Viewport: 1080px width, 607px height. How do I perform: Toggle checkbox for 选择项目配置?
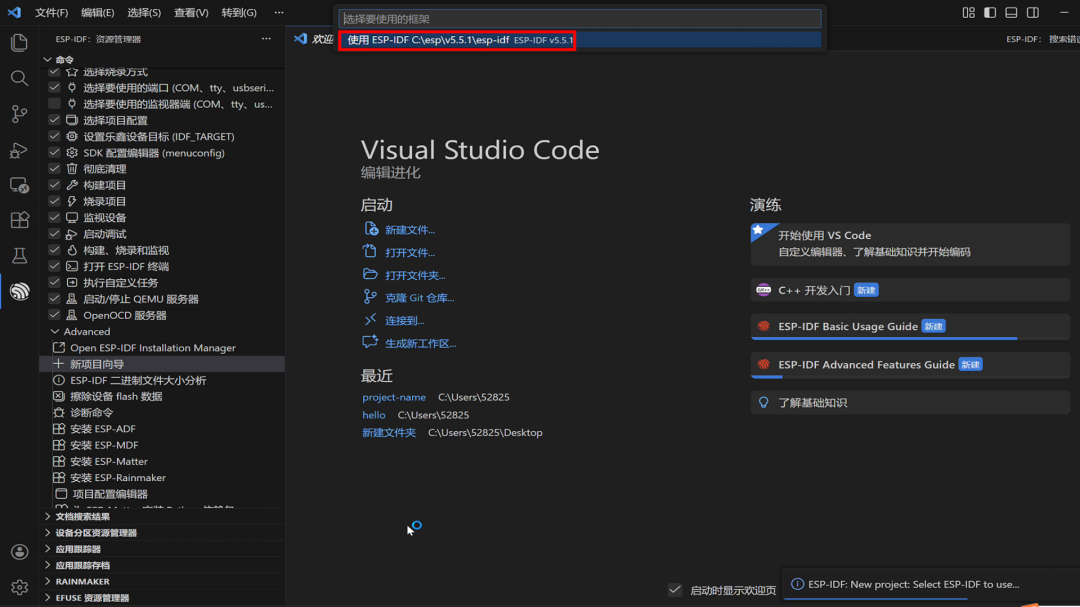[54, 120]
